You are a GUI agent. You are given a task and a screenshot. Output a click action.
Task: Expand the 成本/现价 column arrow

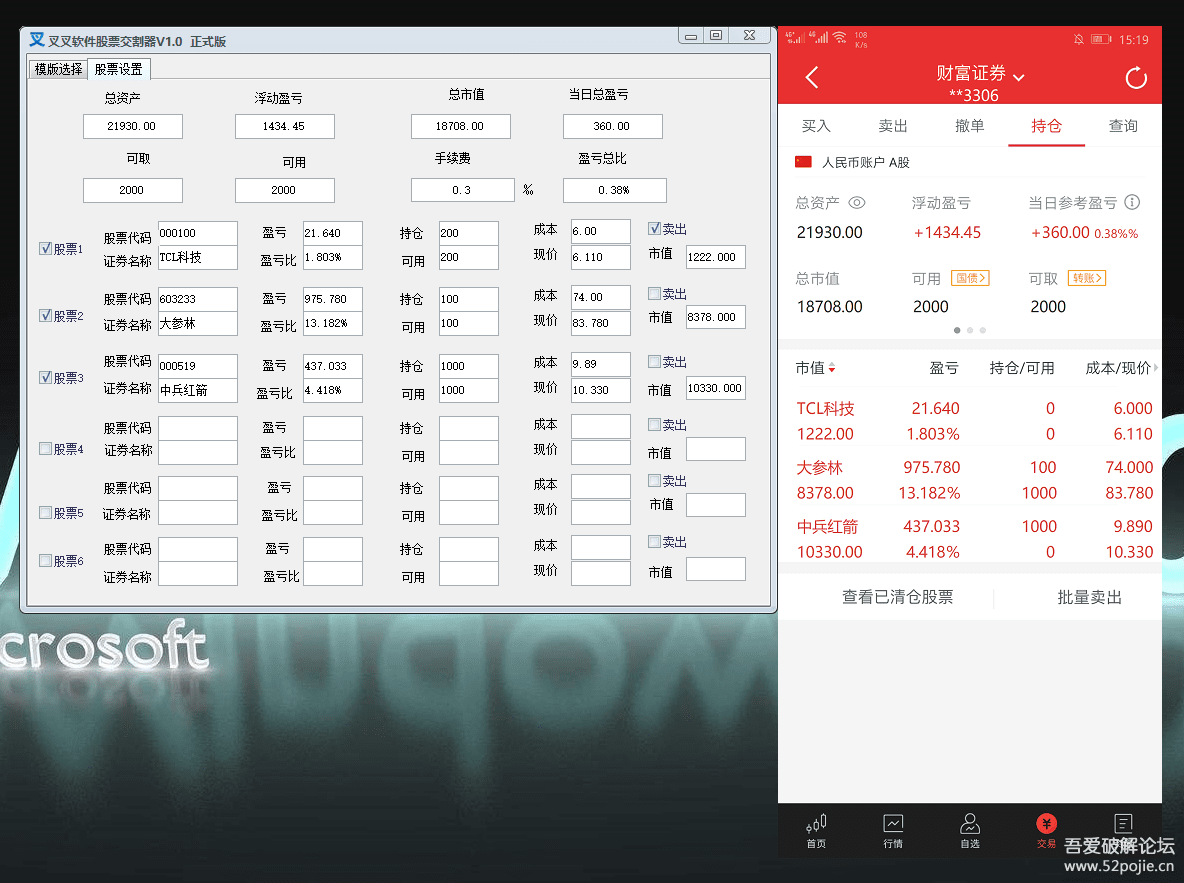pos(1156,368)
